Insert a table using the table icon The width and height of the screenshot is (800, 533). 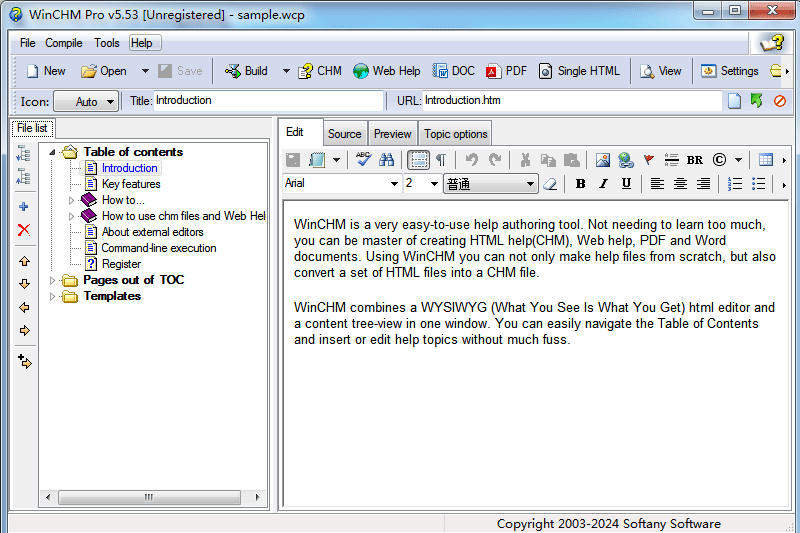(766, 160)
